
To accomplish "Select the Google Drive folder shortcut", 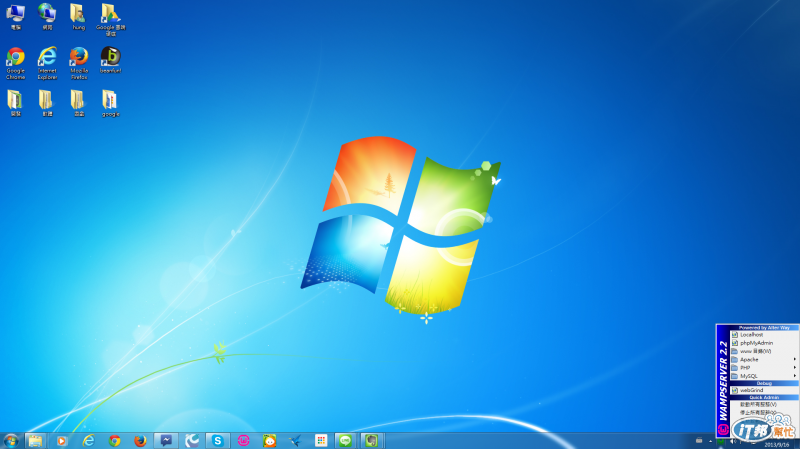I will 110,19.
